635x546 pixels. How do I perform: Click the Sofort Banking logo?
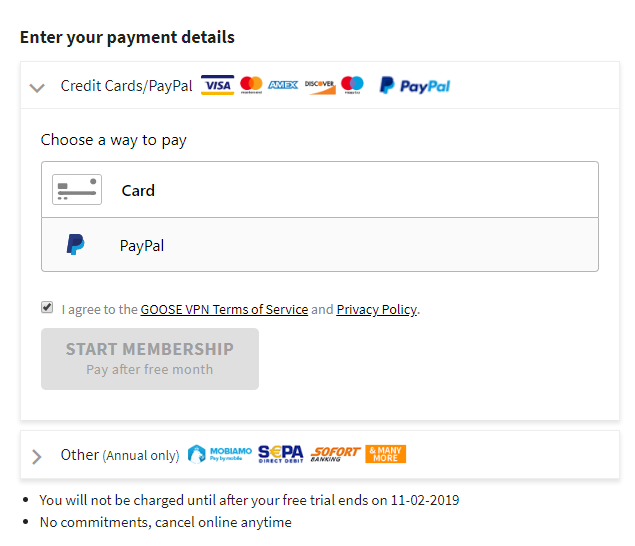(x=335, y=454)
